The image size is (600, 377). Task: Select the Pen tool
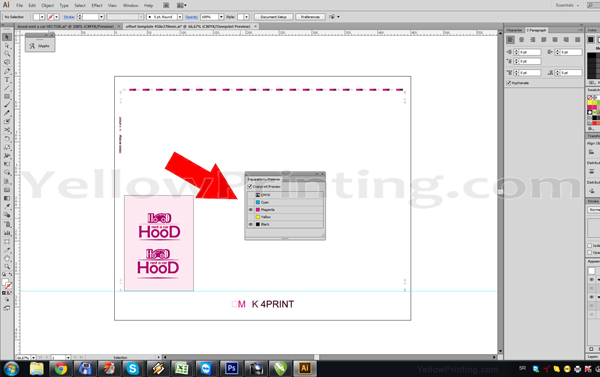pos(7,71)
